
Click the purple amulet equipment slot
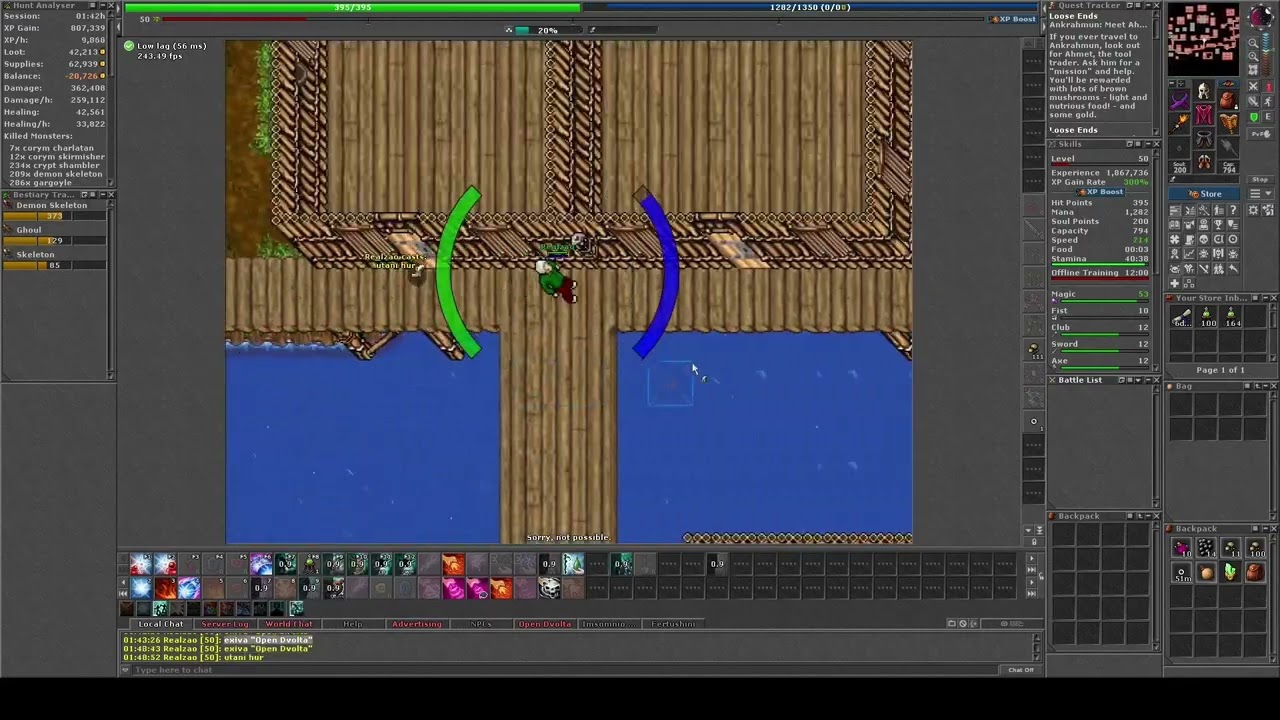pos(1180,101)
